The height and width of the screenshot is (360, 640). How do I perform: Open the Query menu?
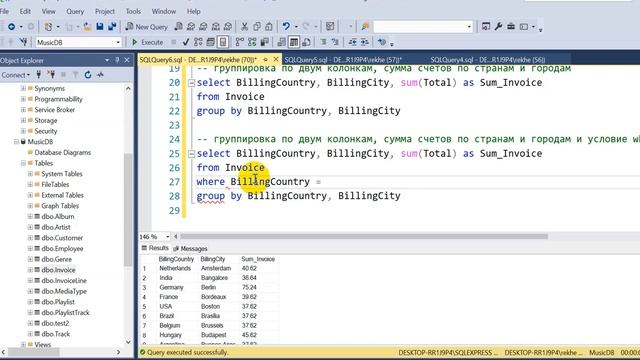75,11
